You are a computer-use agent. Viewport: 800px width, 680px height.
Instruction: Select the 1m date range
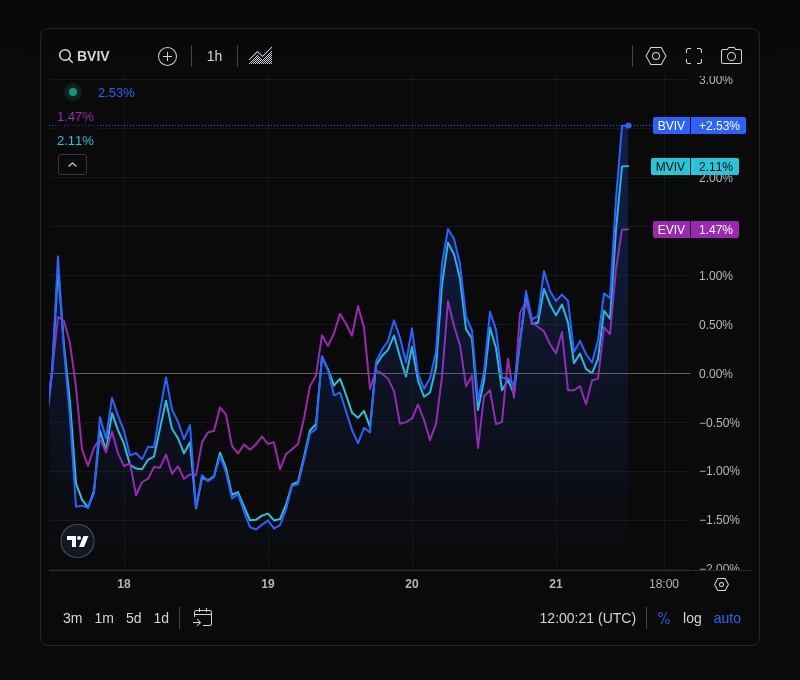point(104,618)
